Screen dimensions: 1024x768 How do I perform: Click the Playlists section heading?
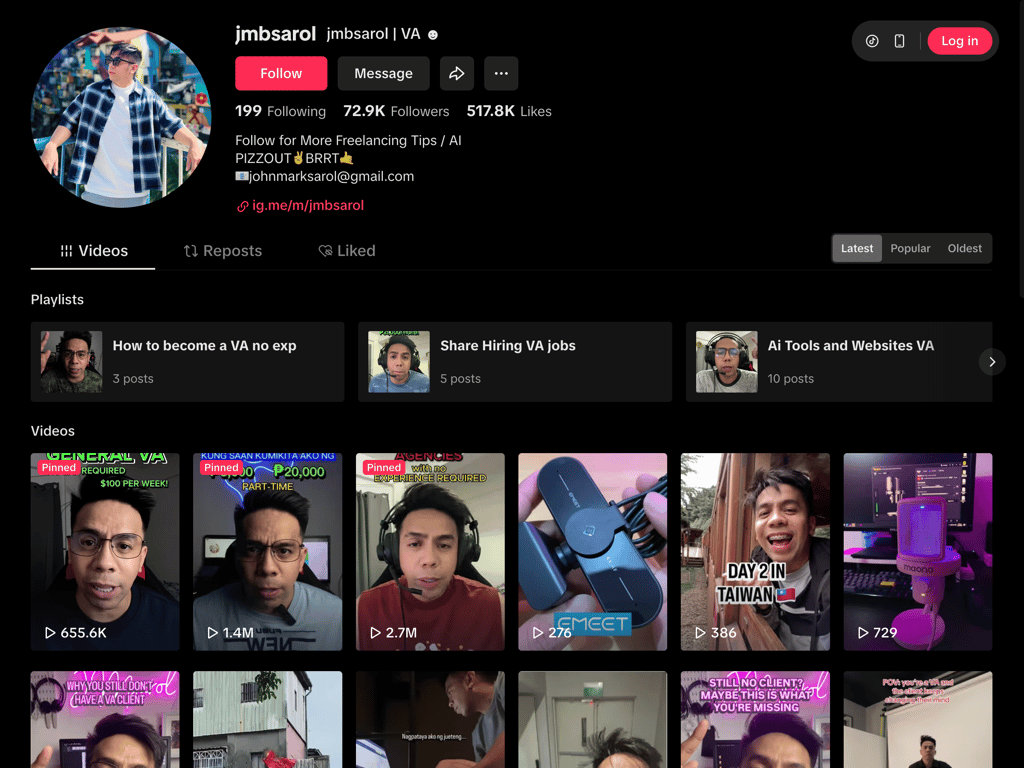[x=57, y=300]
